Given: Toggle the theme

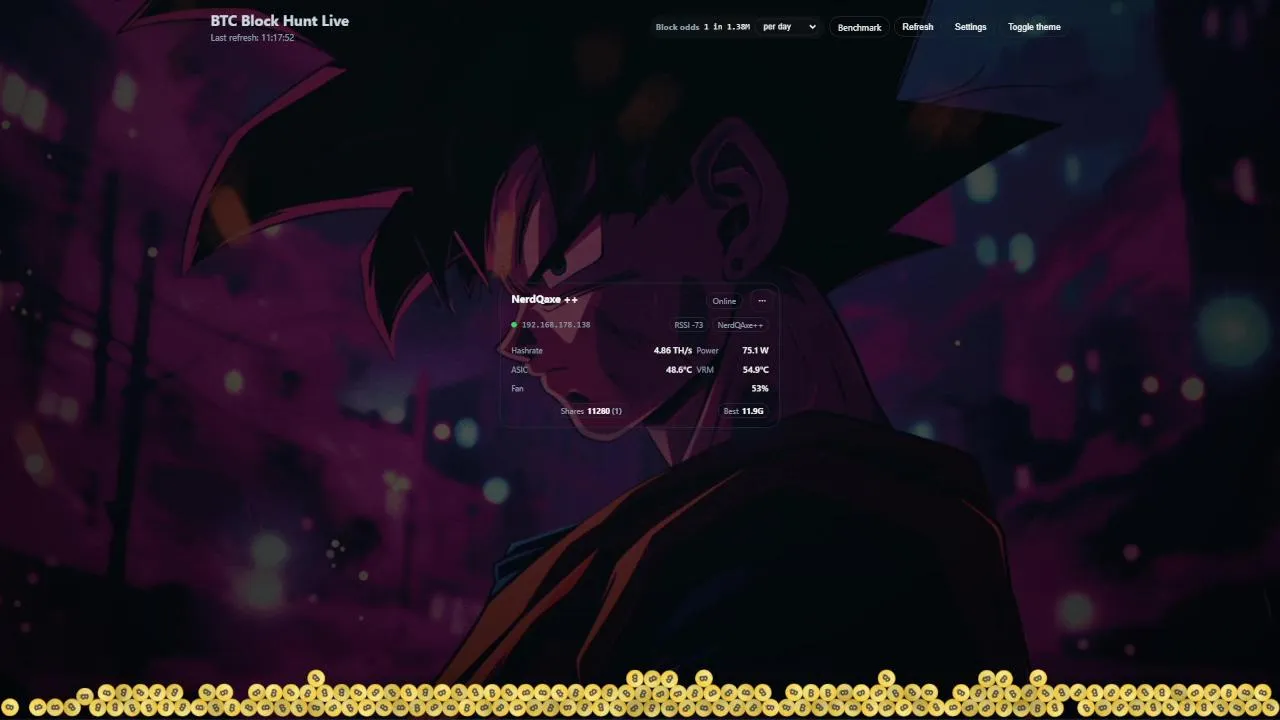Looking at the screenshot, I should [1034, 27].
